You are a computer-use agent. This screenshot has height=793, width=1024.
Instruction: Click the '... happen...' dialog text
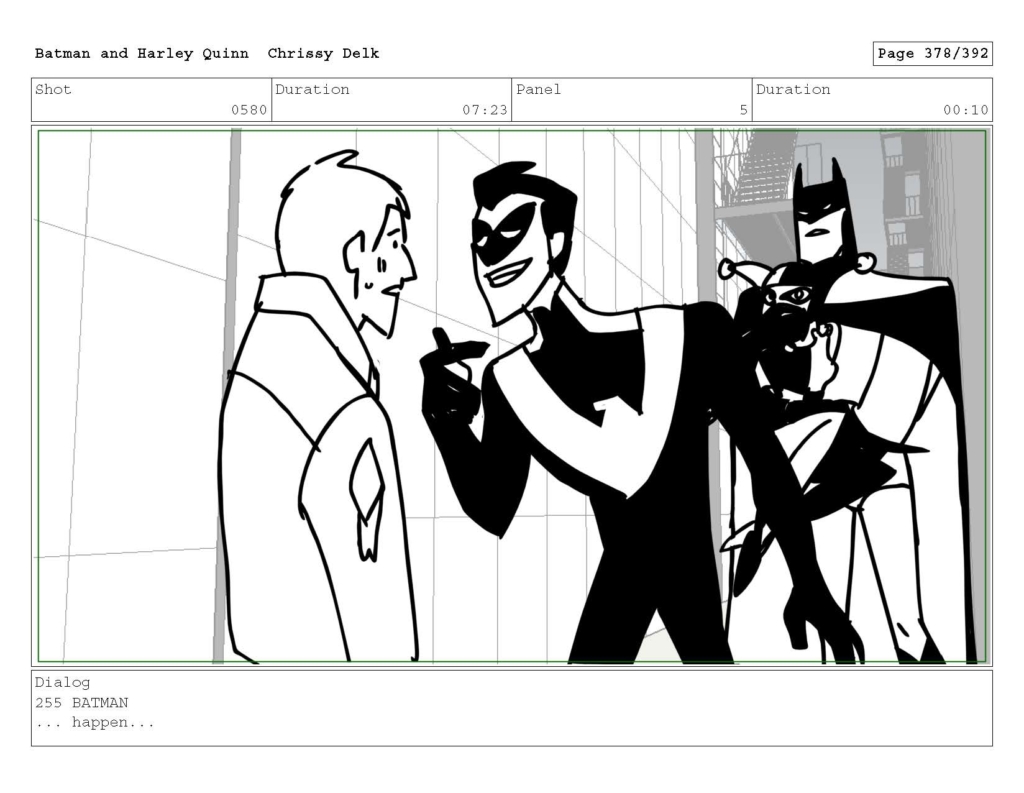click(x=95, y=722)
